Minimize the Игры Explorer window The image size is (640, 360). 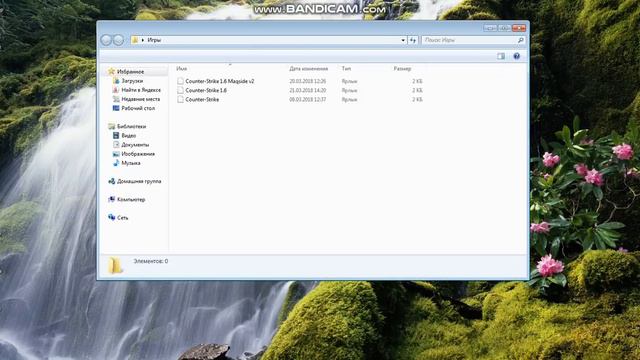click(490, 28)
